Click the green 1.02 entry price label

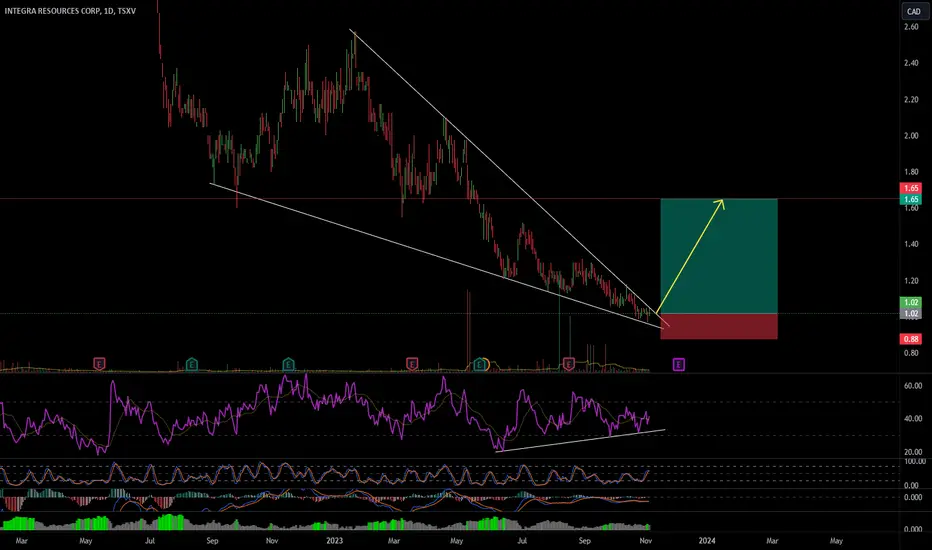911,303
